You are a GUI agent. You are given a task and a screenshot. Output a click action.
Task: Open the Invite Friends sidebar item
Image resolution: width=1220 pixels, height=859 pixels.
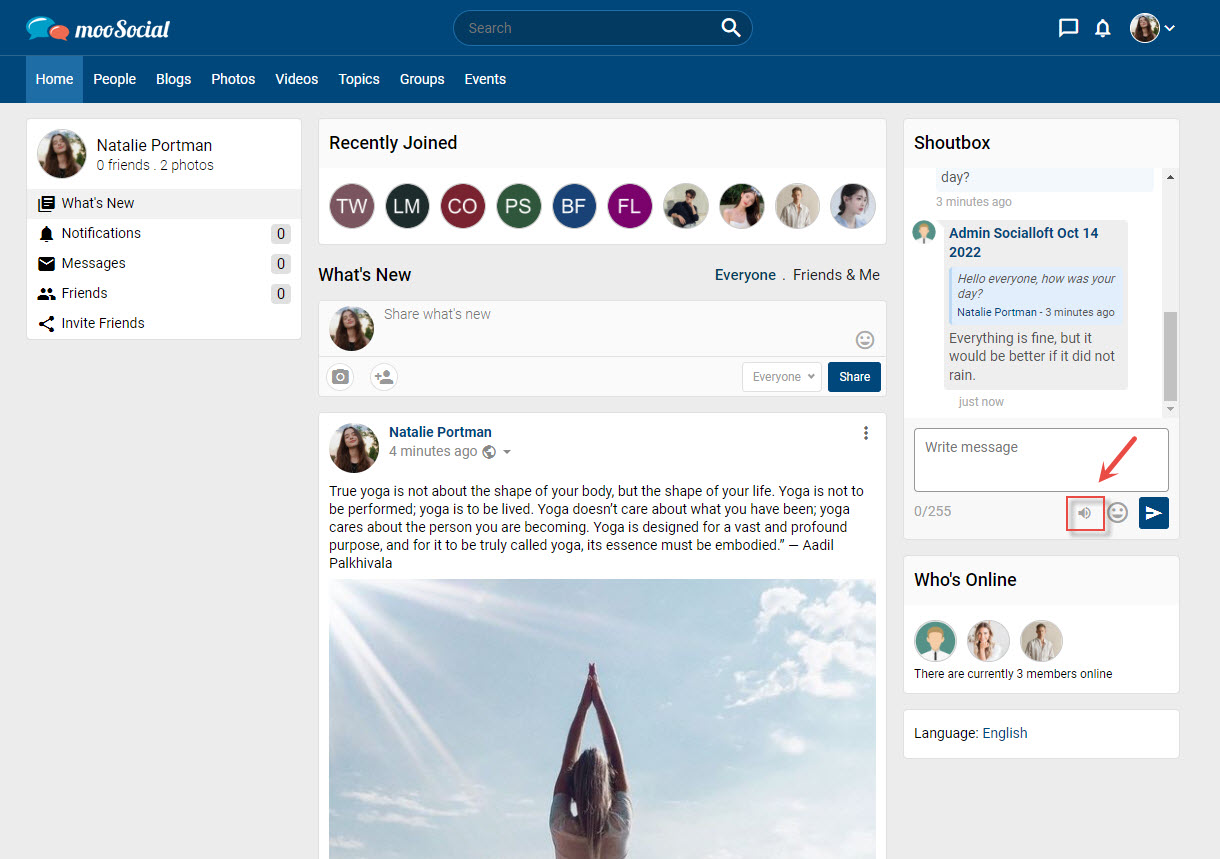[164, 324]
